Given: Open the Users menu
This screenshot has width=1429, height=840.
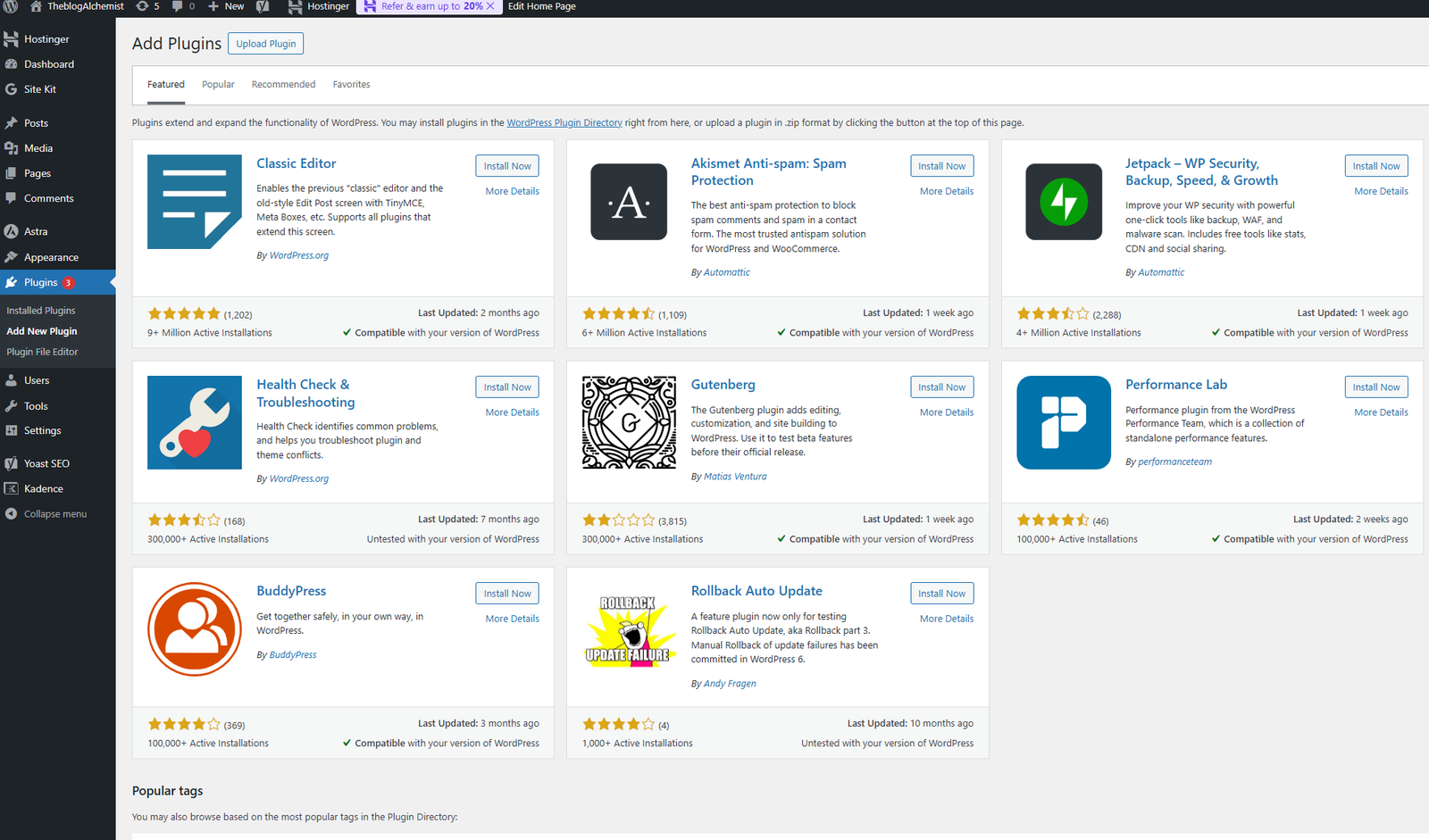Looking at the screenshot, I should coord(37,380).
